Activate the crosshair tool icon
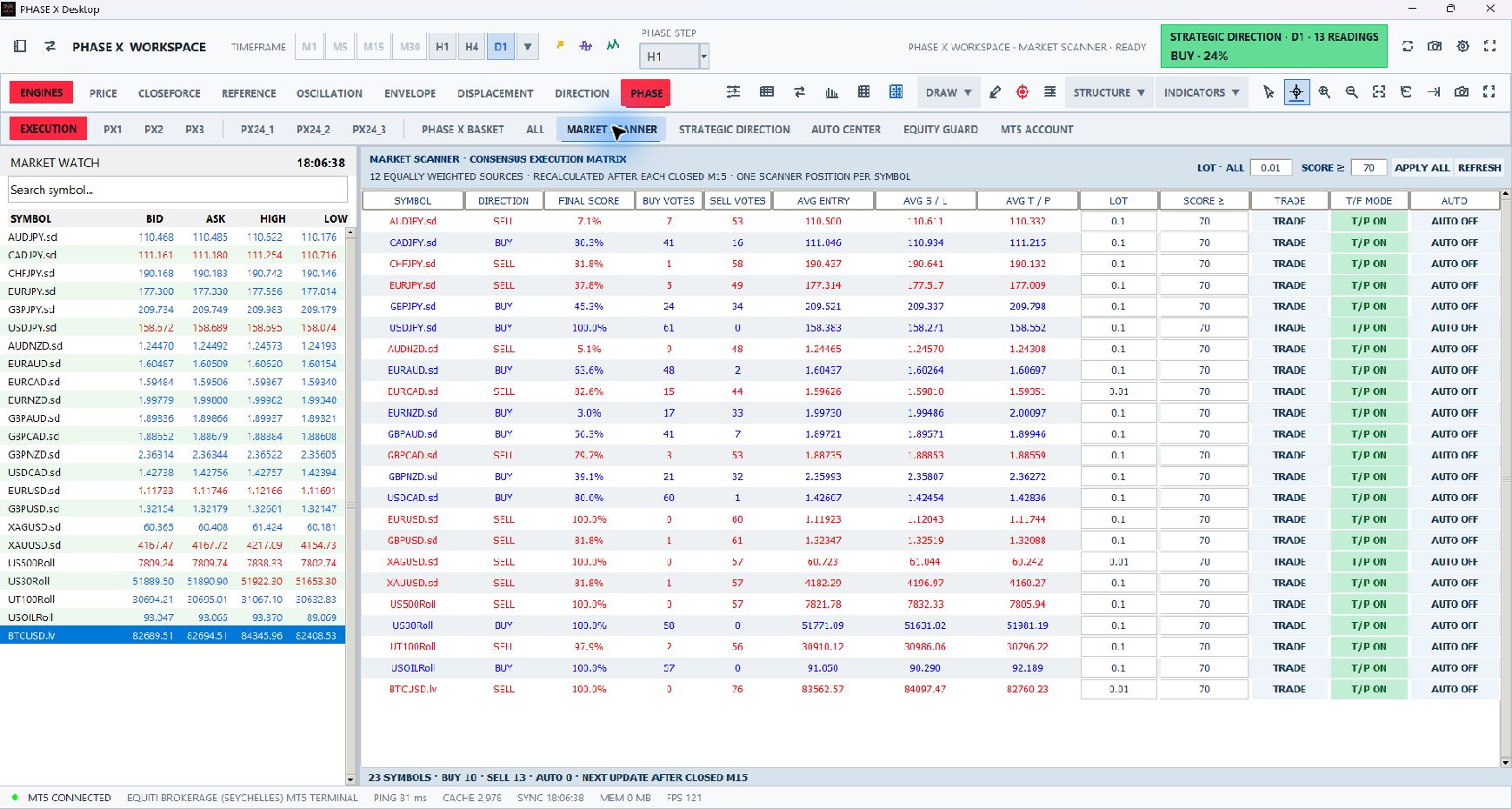The image size is (1512, 809). 1296,92
